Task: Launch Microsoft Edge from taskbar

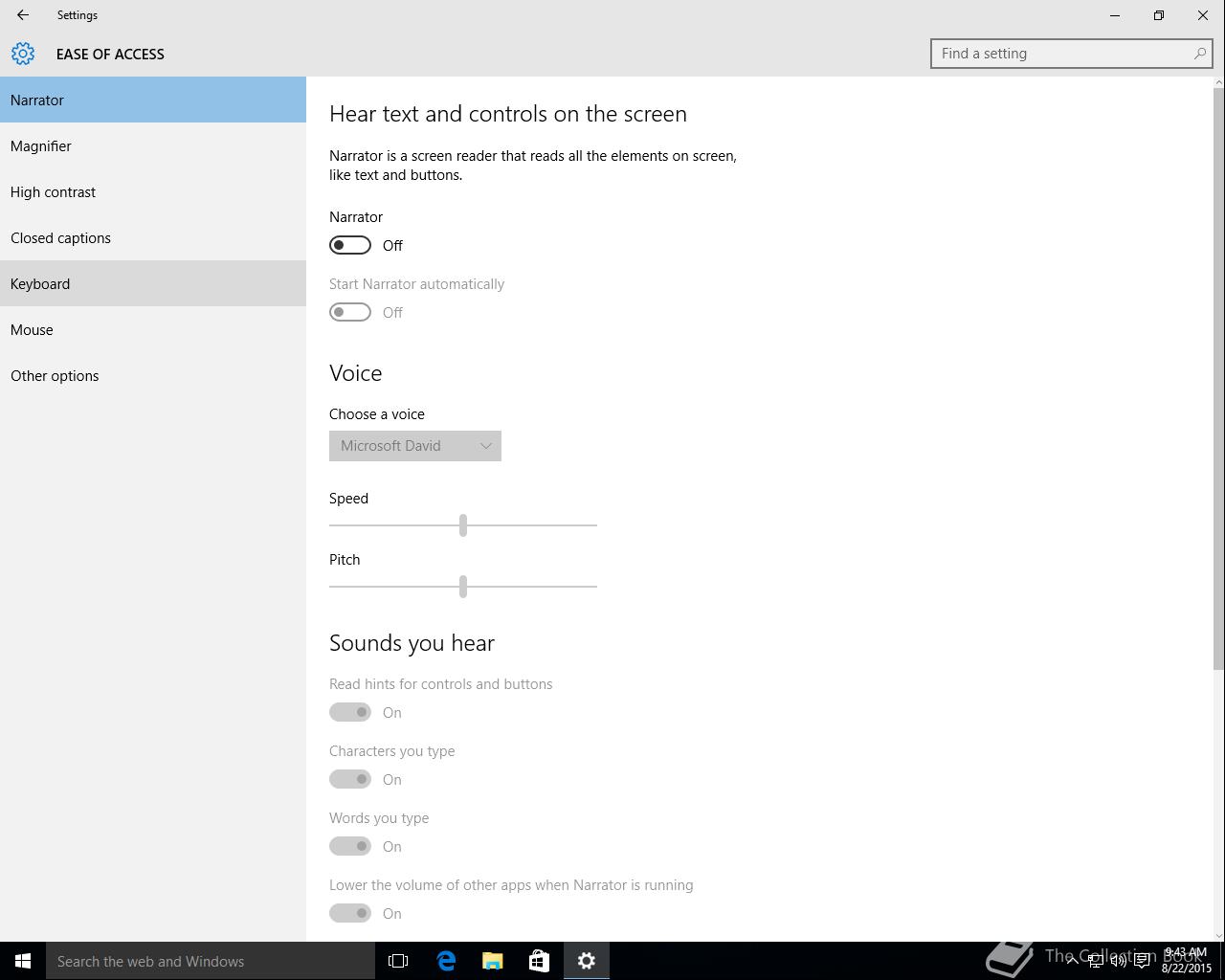Action: click(446, 961)
